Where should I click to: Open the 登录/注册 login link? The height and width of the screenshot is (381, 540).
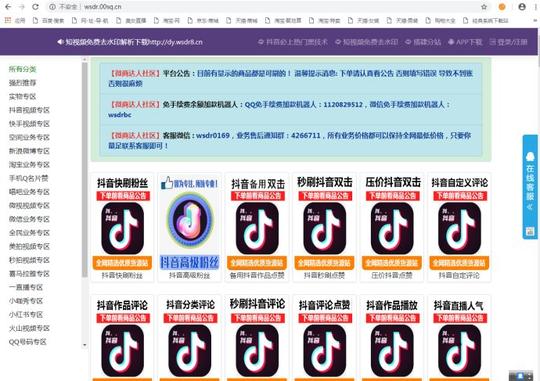[x=508, y=42]
